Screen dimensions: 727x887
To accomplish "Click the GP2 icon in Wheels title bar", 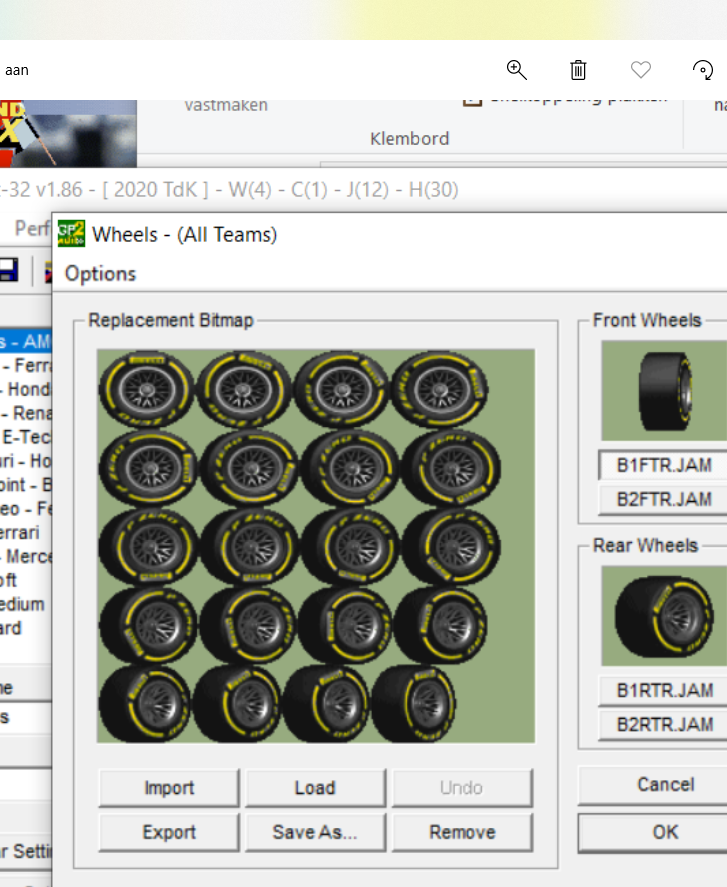I will [x=71, y=233].
